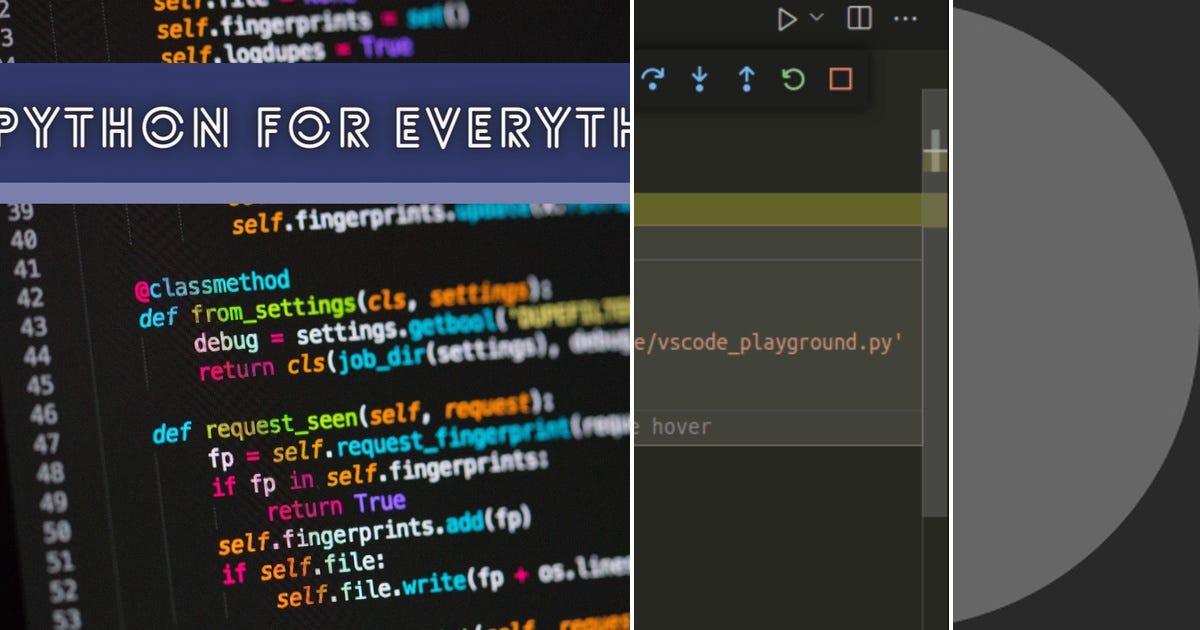Split the editor using the split icon
The image size is (1200, 630).
[858, 18]
